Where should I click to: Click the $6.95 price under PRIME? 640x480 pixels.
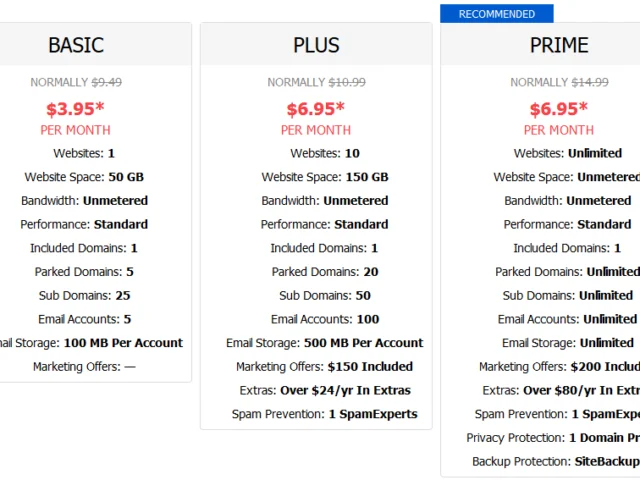tap(559, 109)
